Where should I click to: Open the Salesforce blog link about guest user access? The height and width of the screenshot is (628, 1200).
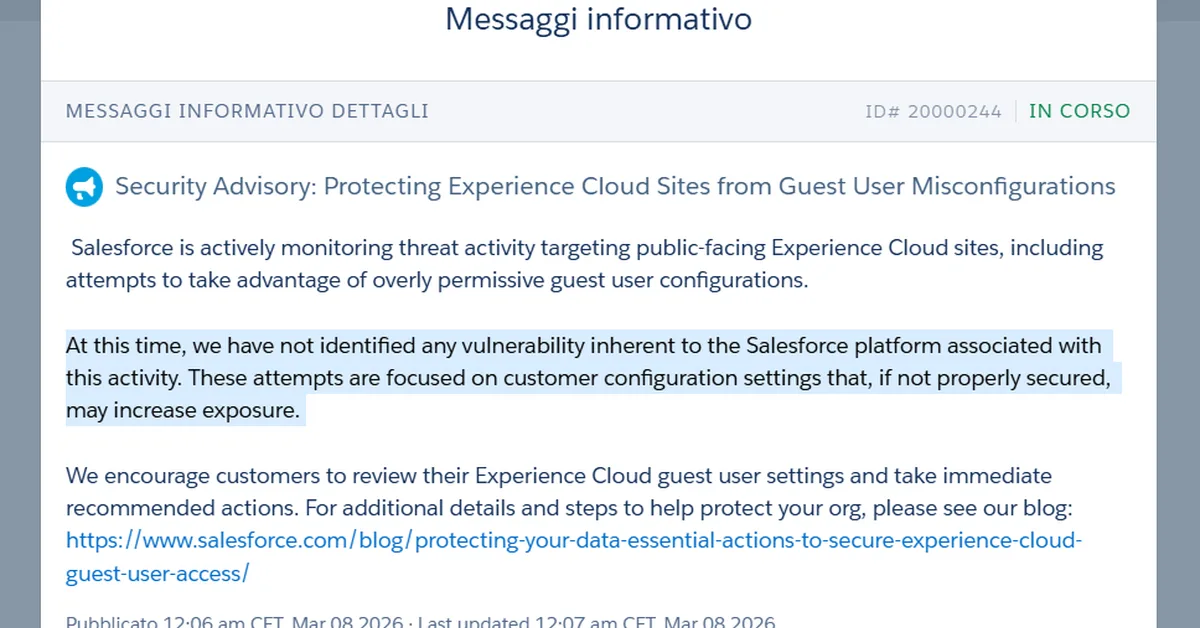tap(572, 539)
